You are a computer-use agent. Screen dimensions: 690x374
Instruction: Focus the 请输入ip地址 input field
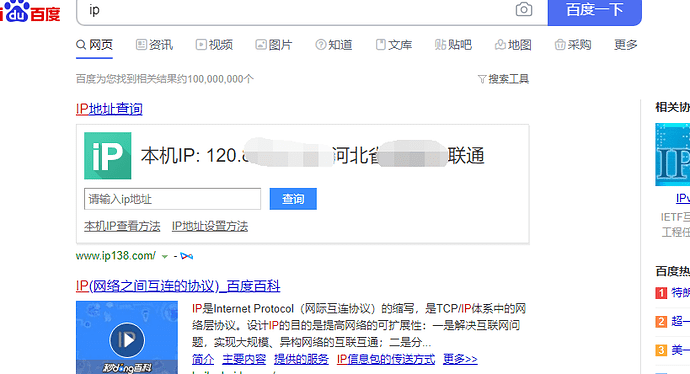click(172, 199)
